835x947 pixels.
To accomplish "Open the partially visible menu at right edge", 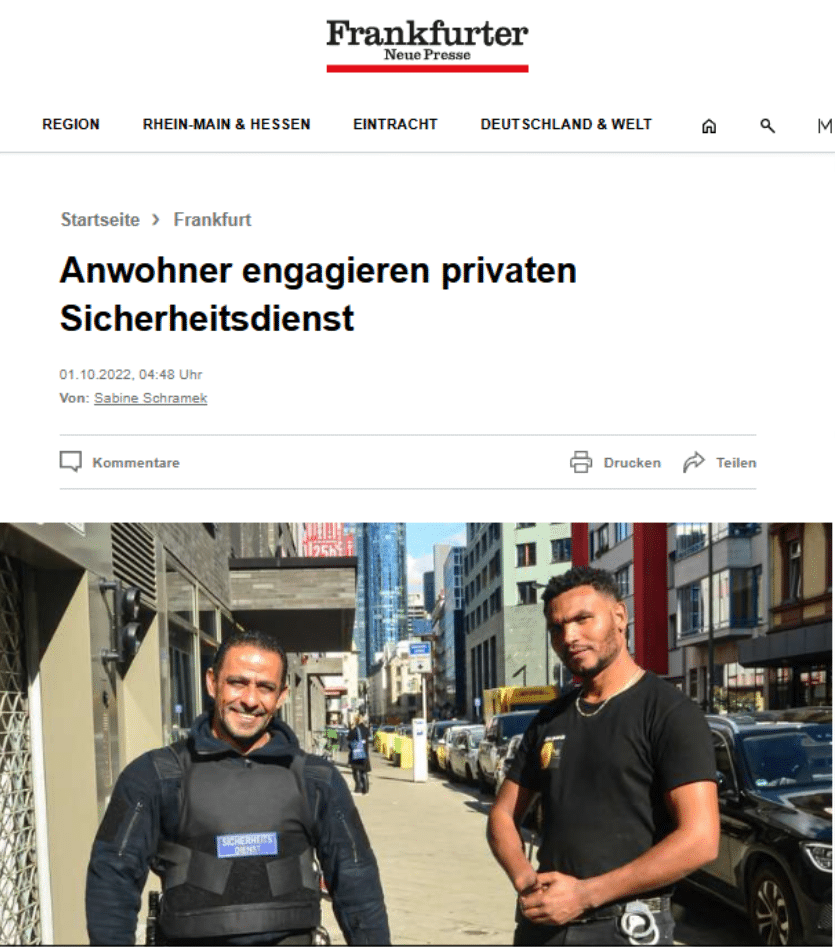I will (825, 126).
